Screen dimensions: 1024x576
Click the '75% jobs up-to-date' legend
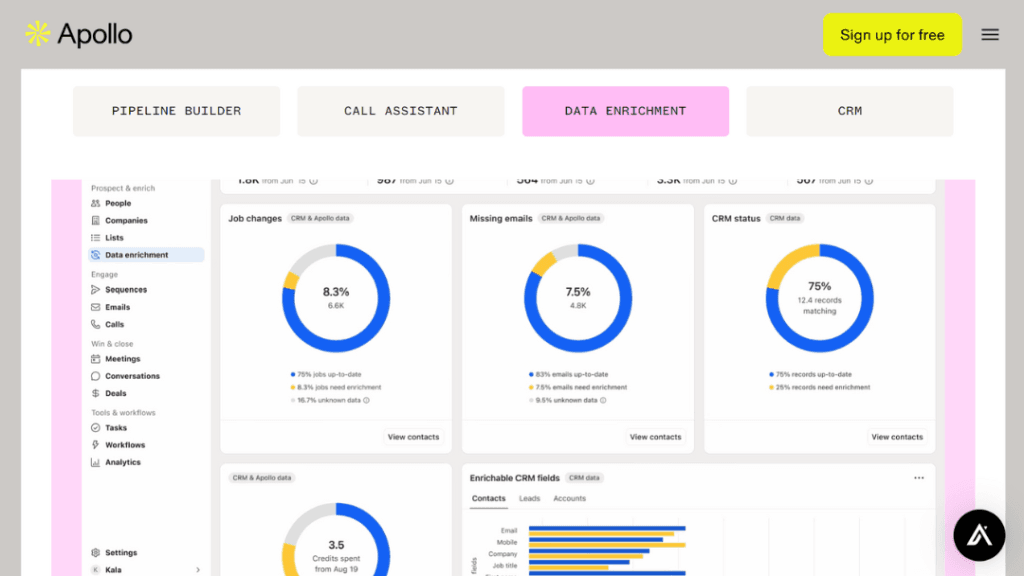(x=326, y=375)
